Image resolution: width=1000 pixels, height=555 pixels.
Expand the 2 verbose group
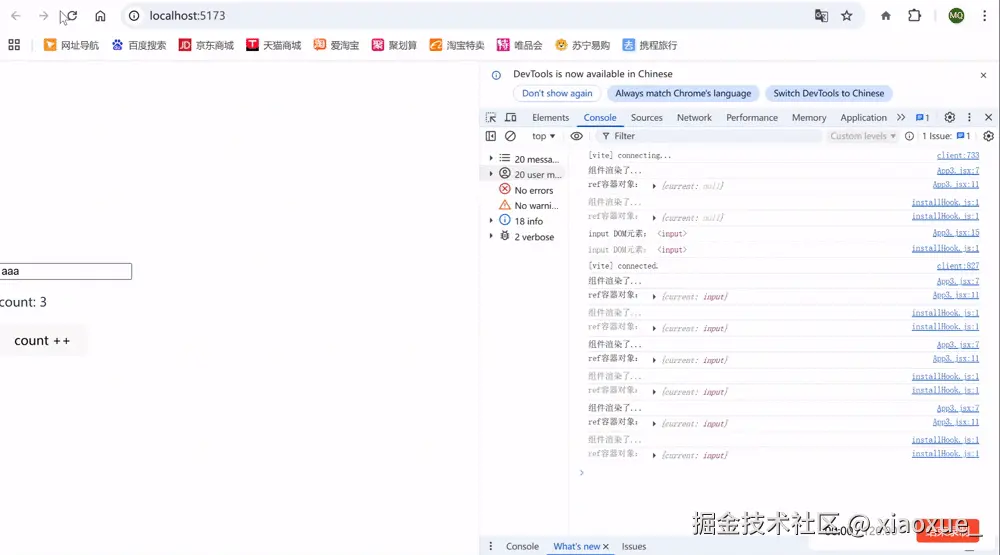pyautogui.click(x=491, y=236)
